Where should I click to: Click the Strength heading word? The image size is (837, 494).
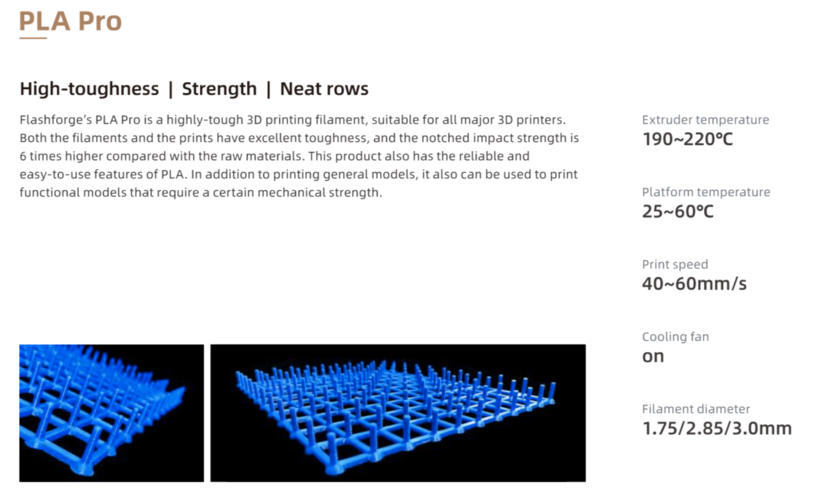pos(219,89)
